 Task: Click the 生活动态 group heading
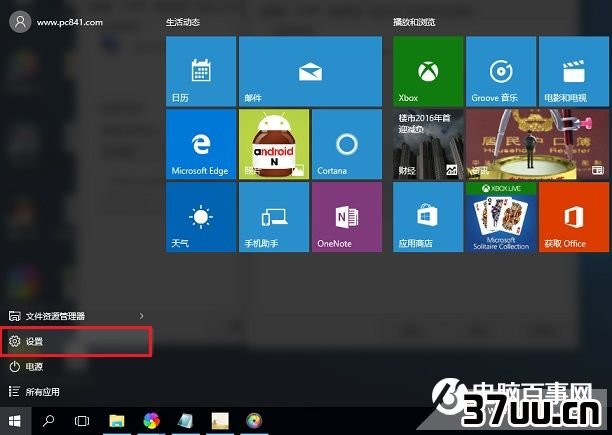click(x=183, y=22)
